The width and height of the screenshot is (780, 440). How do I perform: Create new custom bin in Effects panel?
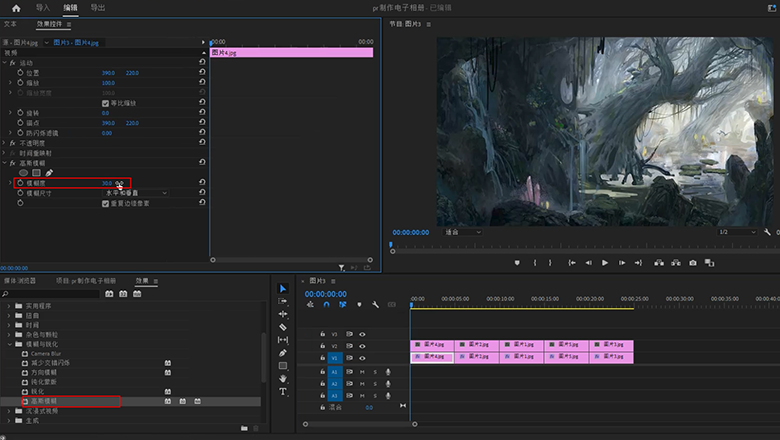244,428
